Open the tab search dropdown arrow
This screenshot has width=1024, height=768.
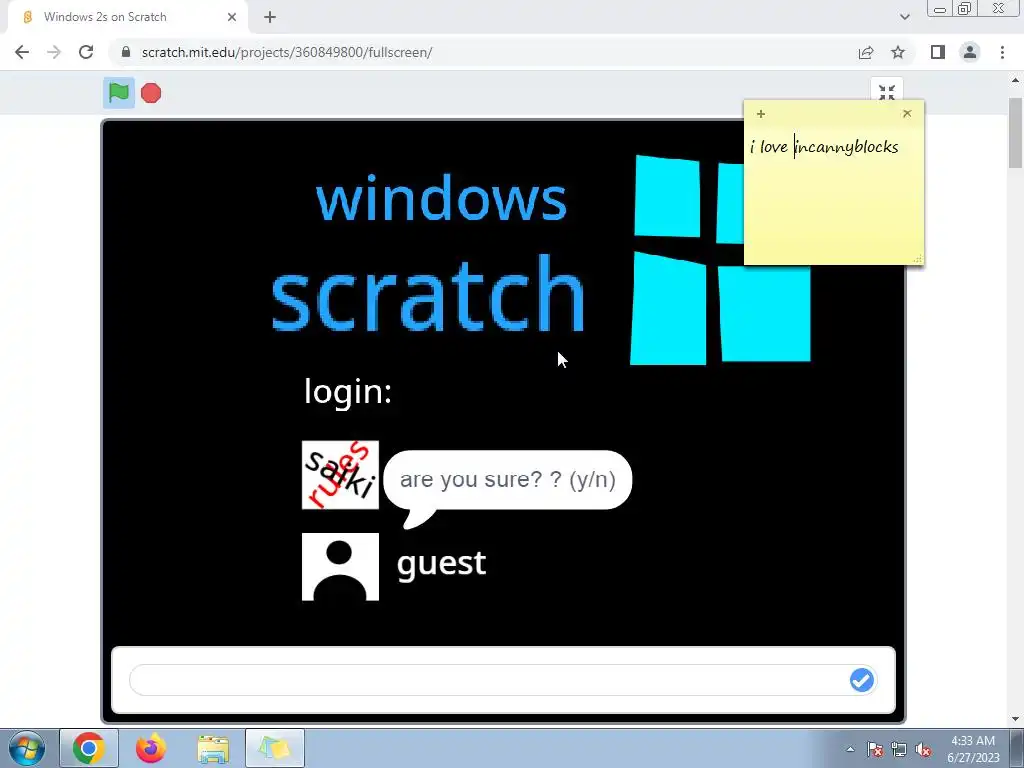coord(904,17)
